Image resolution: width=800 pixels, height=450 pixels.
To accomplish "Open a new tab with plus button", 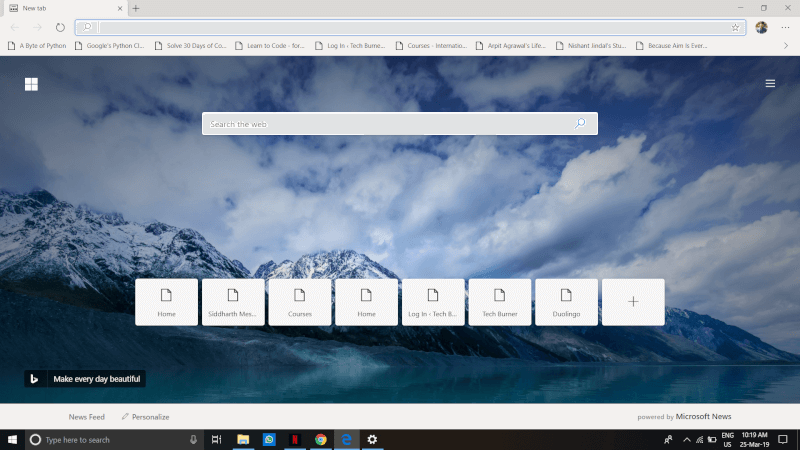I will click(x=136, y=8).
